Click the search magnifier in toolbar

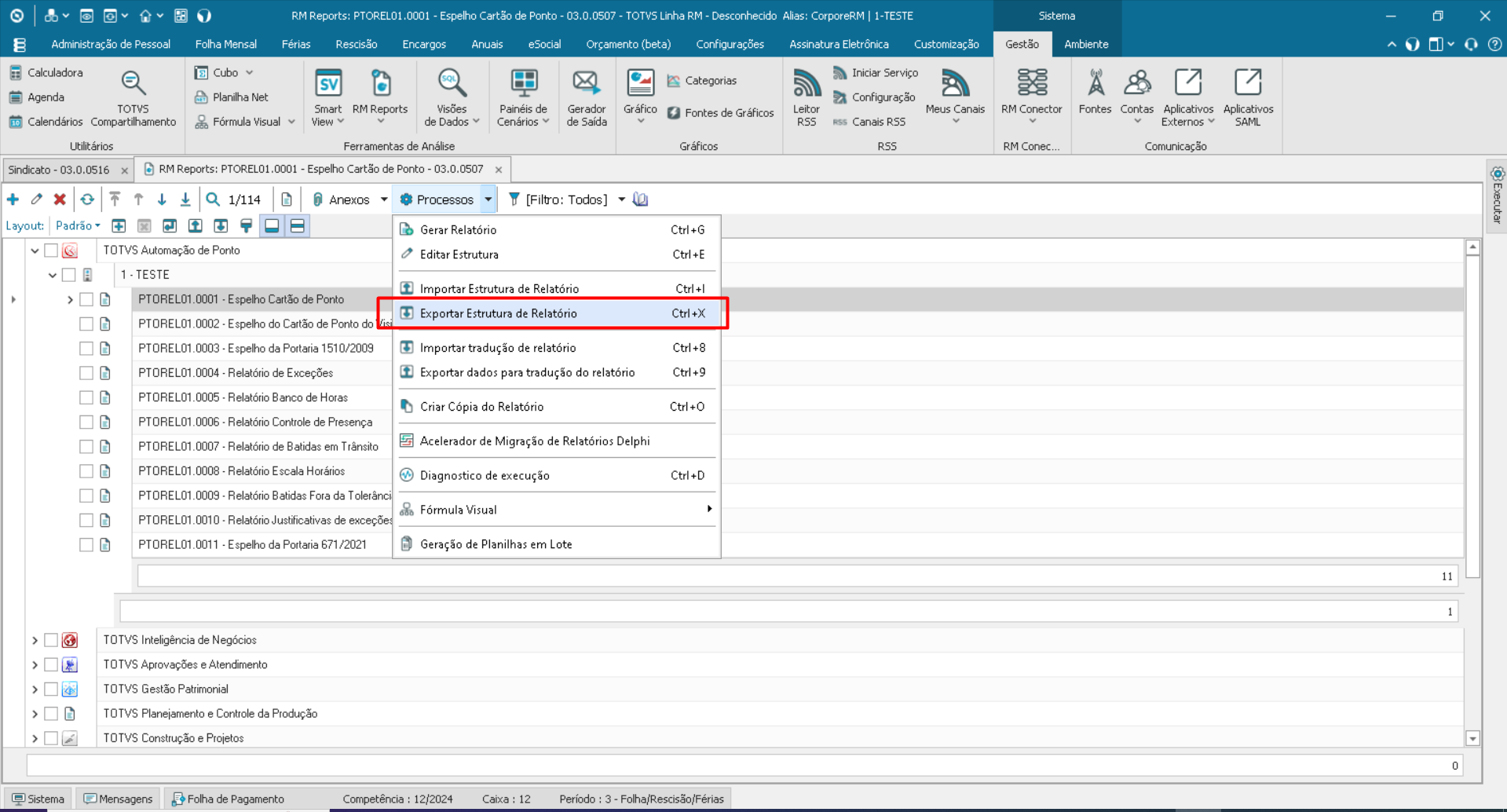click(213, 199)
